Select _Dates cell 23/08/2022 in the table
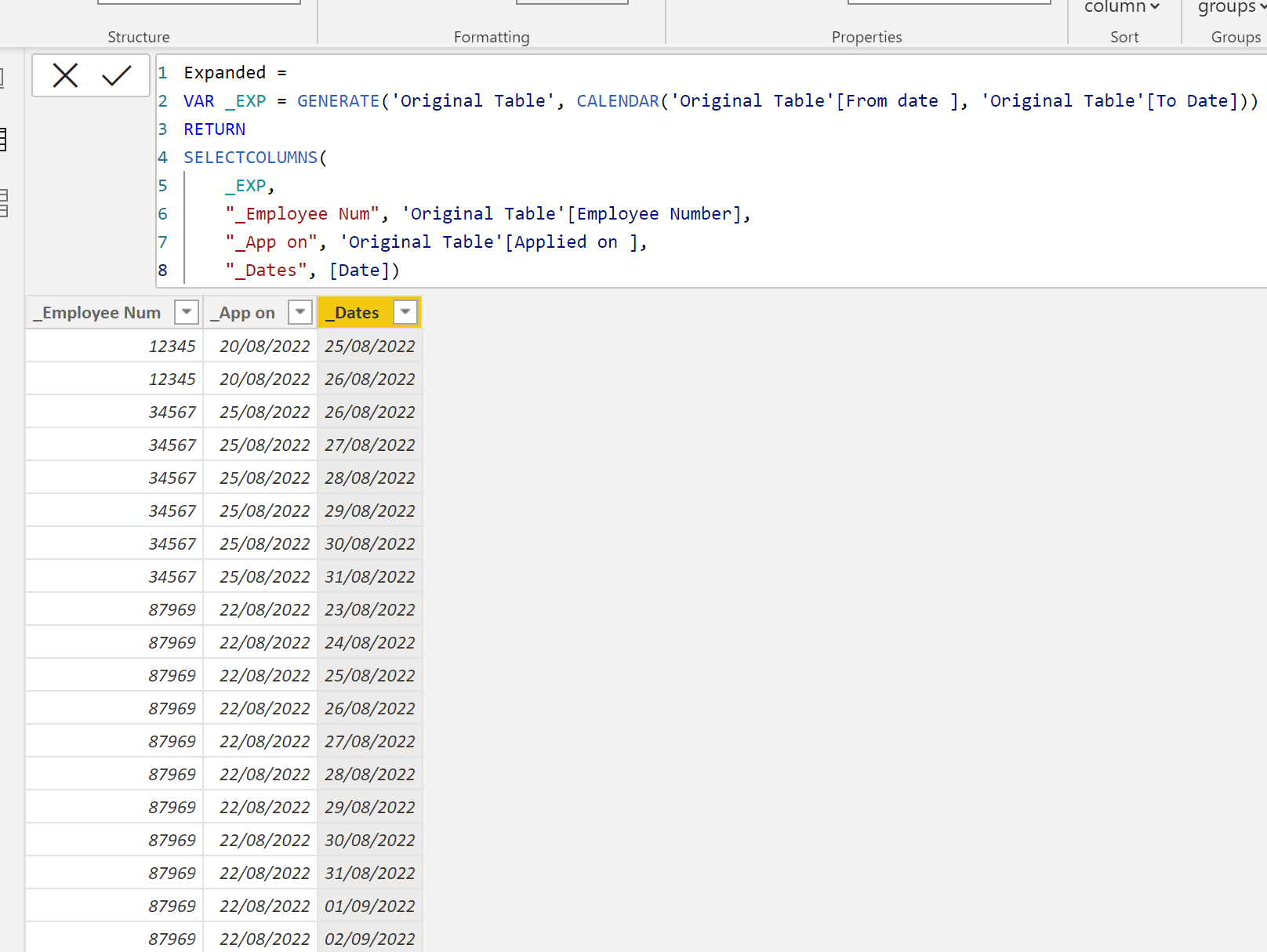This screenshot has height=952, width=1267. (369, 609)
